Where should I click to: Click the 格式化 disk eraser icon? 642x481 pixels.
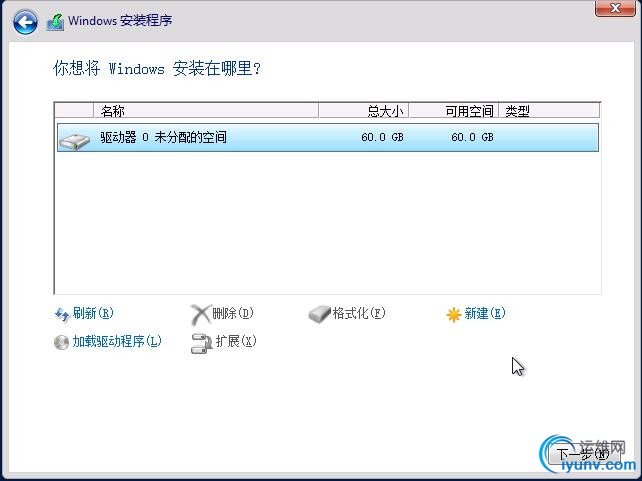point(319,314)
